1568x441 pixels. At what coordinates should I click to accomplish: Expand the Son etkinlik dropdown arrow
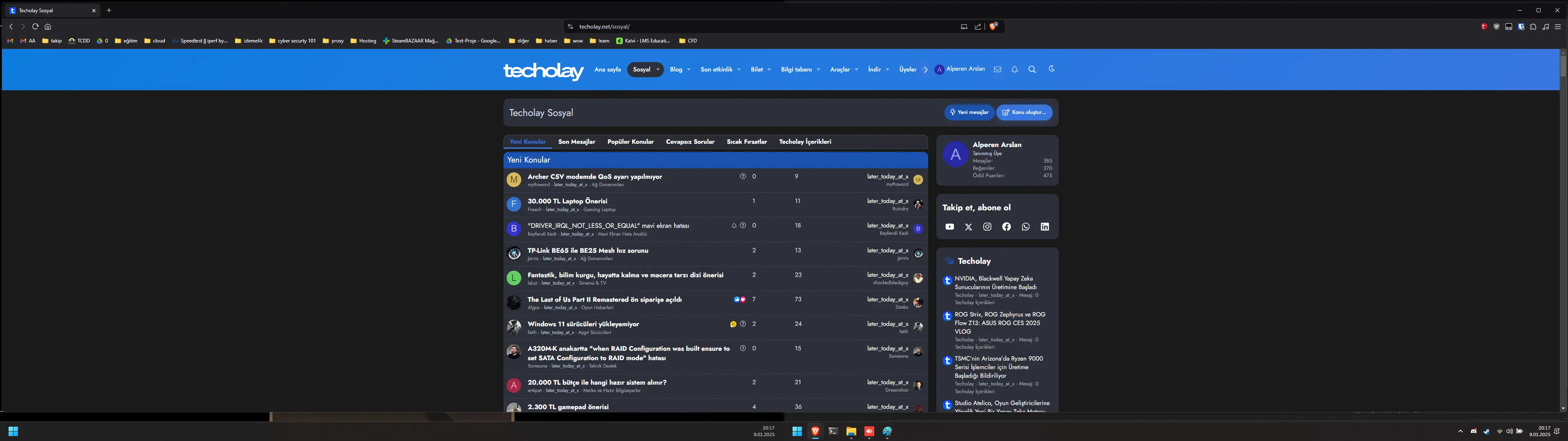coord(739,69)
